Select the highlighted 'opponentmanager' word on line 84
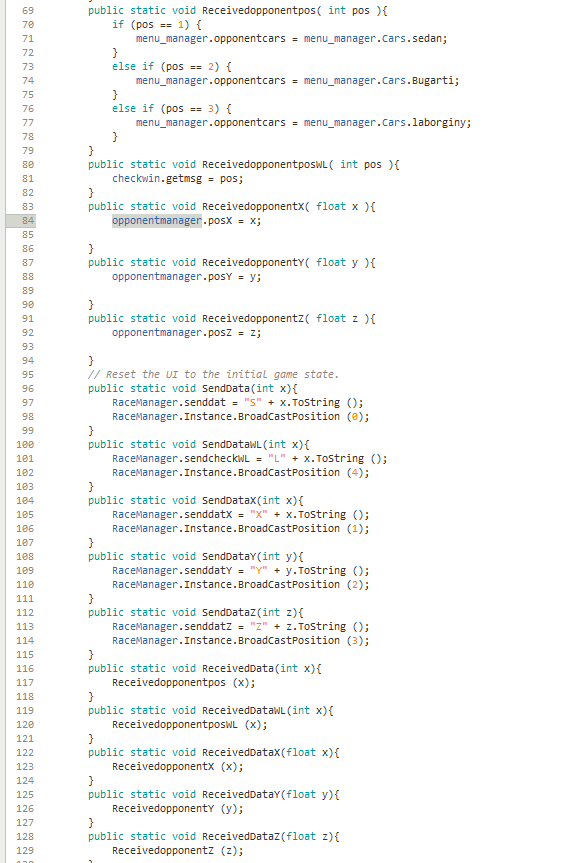Viewport: 561px width, 863px height. [157, 221]
